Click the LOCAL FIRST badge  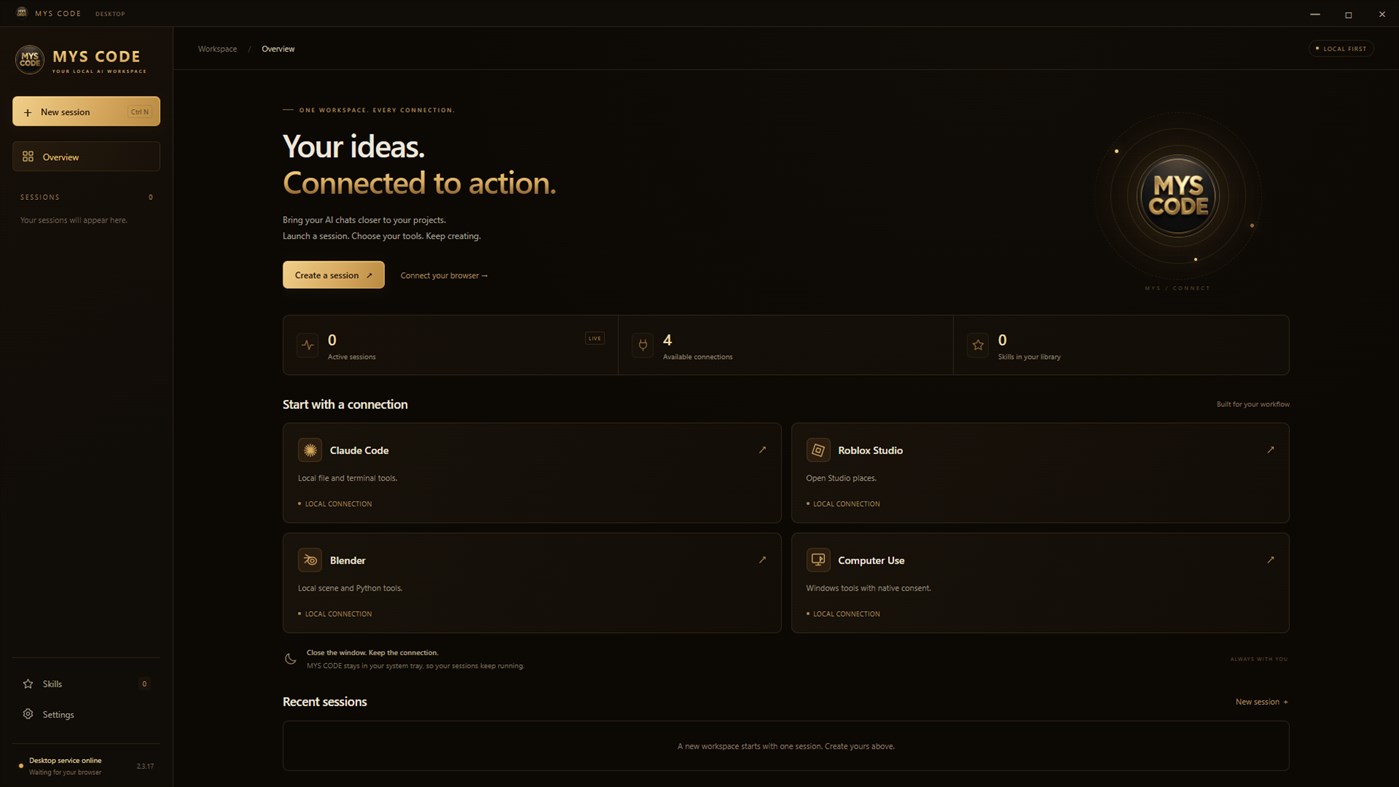1341,48
